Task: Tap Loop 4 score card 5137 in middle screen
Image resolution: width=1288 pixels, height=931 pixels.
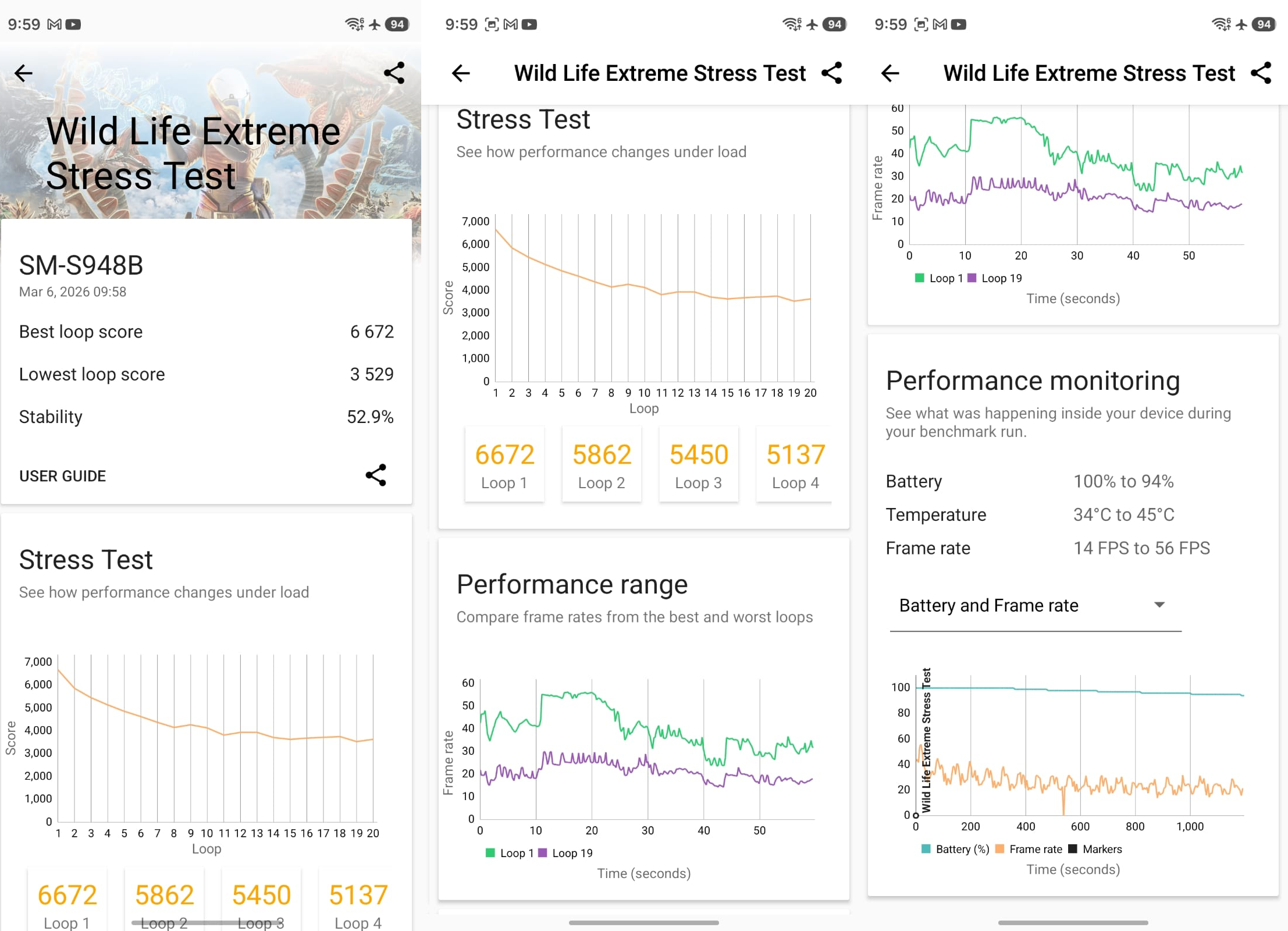Action: coord(795,464)
